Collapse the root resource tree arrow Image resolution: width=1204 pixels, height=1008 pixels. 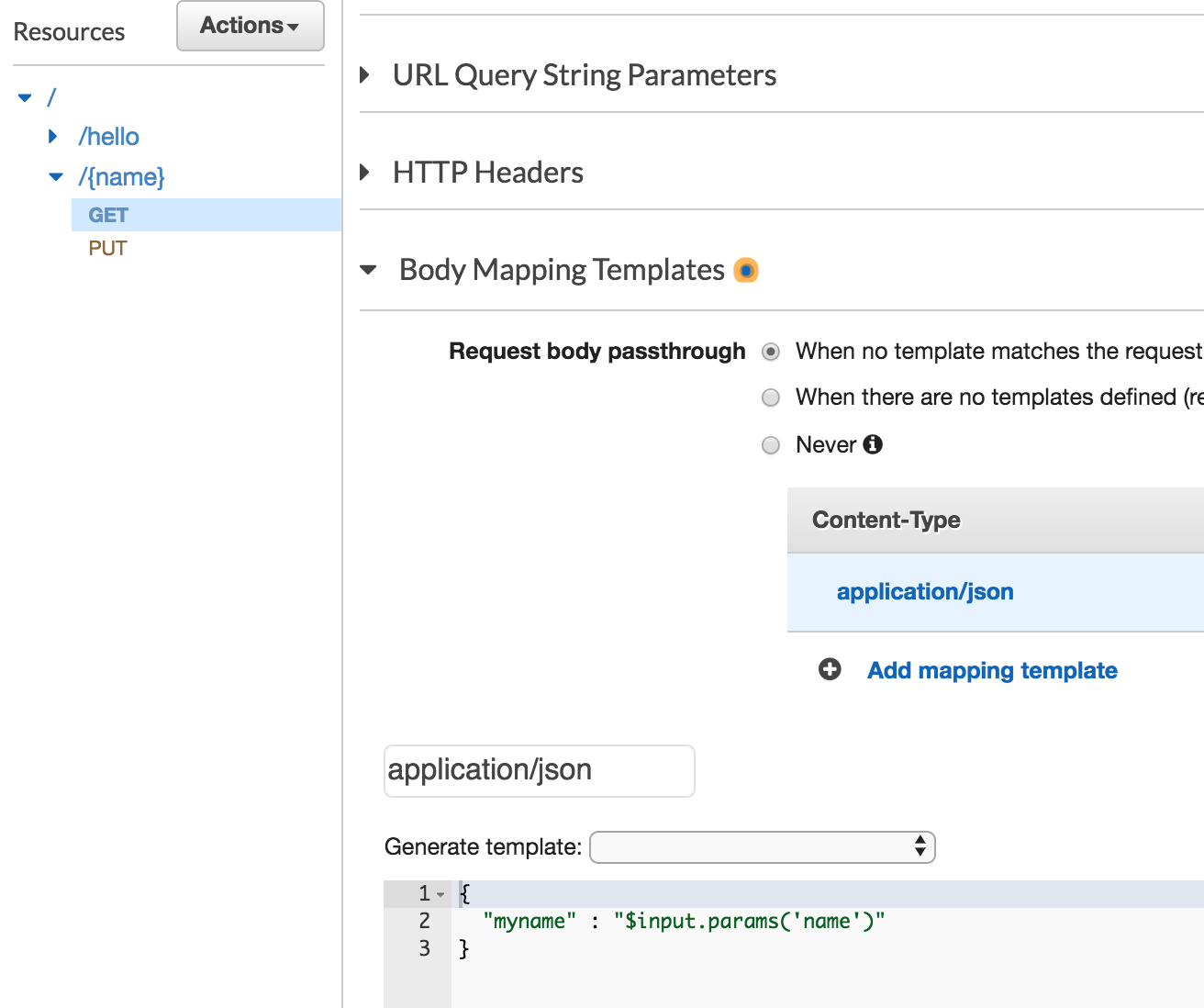click(x=25, y=97)
